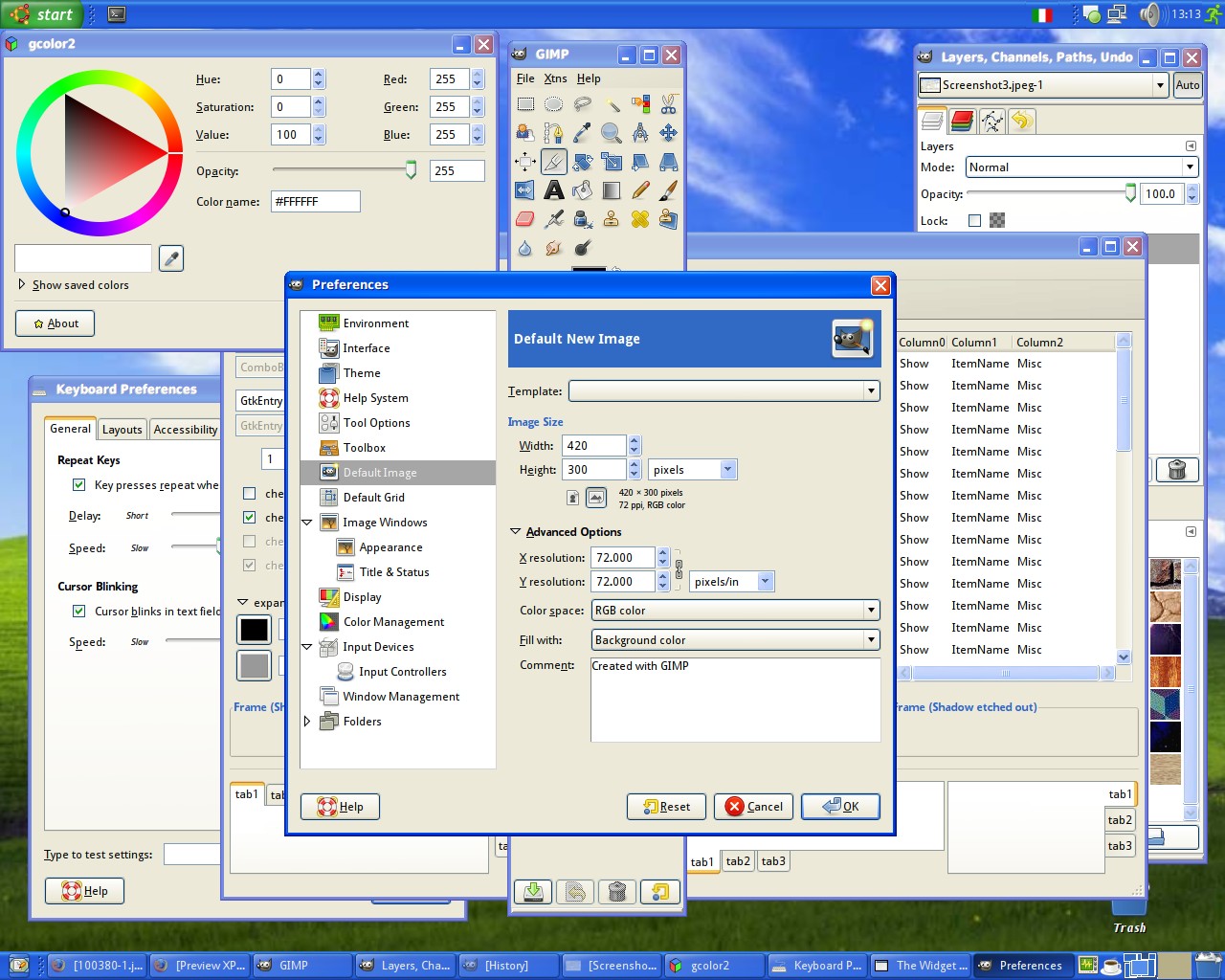
Task: Toggle the resolution chain link button
Action: point(679,569)
